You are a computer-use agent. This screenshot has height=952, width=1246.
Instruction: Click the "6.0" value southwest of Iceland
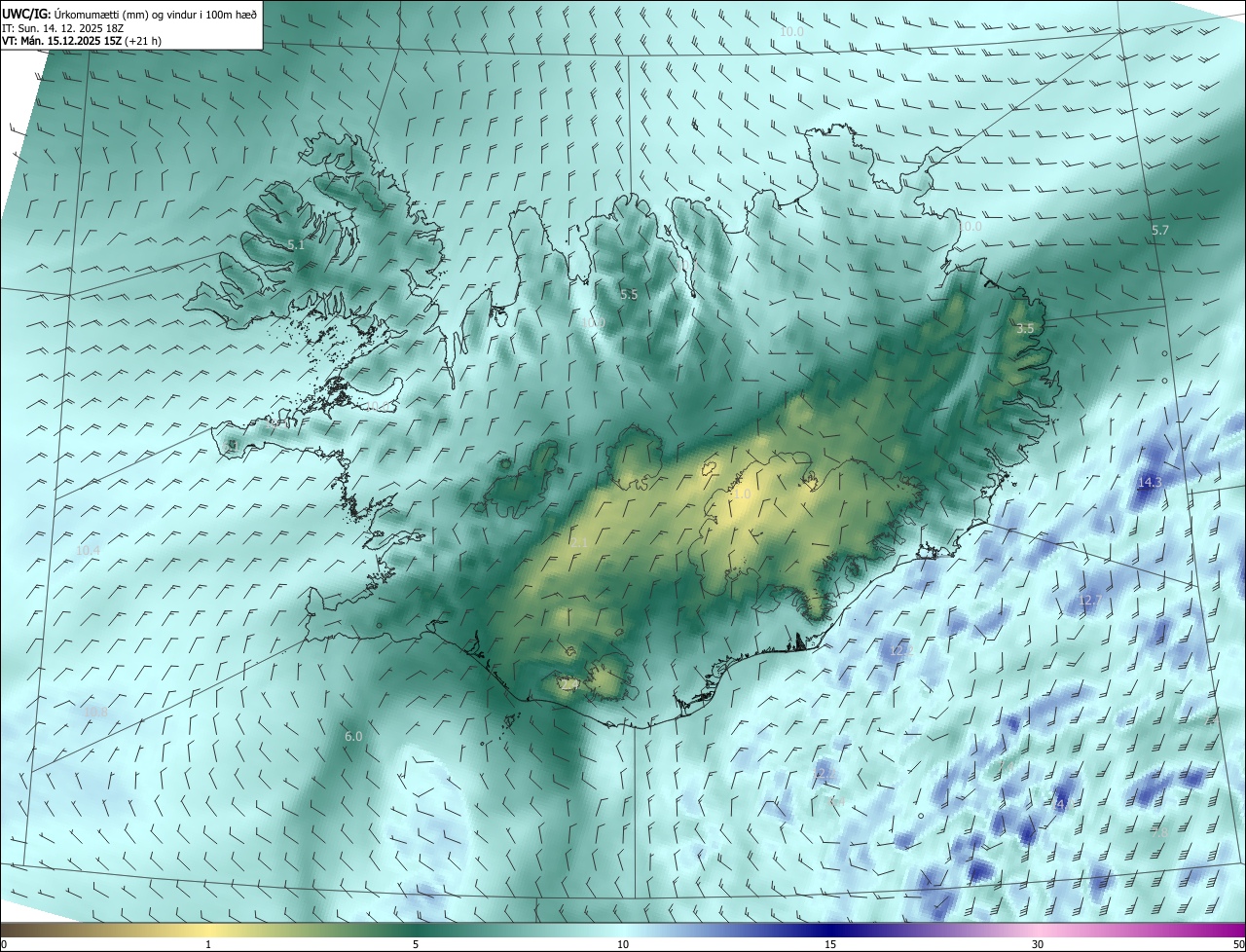click(353, 737)
